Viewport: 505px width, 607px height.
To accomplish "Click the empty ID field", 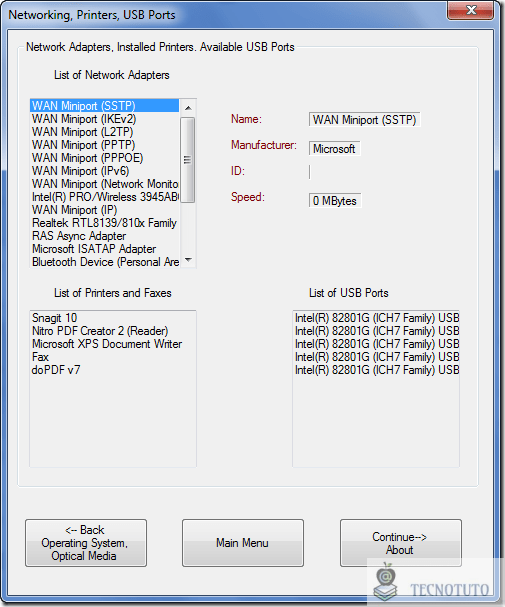I will click(311, 172).
